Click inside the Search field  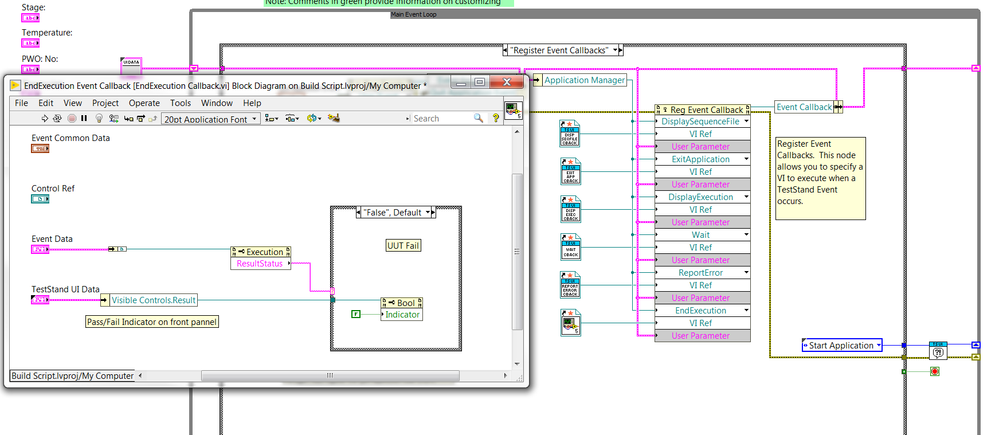point(440,118)
